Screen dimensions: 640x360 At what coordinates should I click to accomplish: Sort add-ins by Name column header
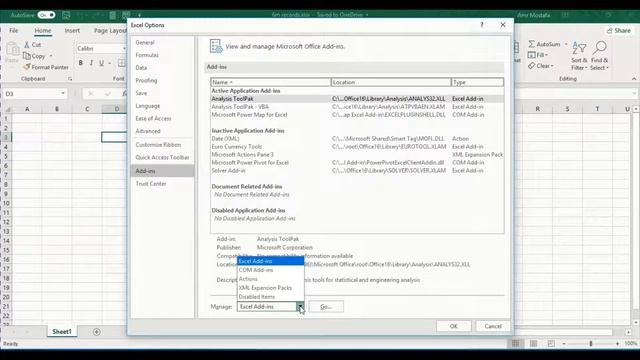(x=271, y=82)
